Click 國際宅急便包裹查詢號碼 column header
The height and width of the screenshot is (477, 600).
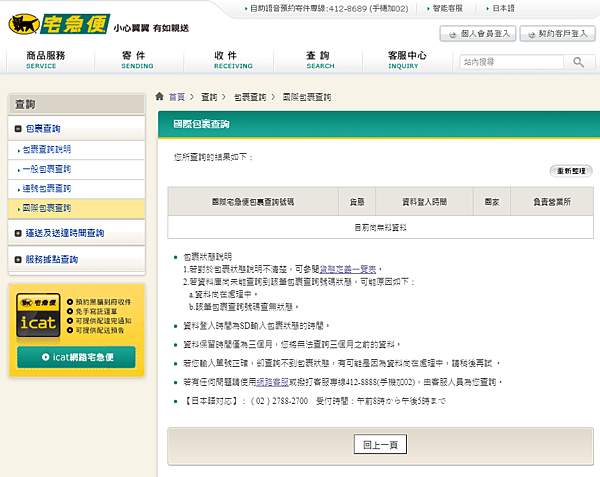253,202
